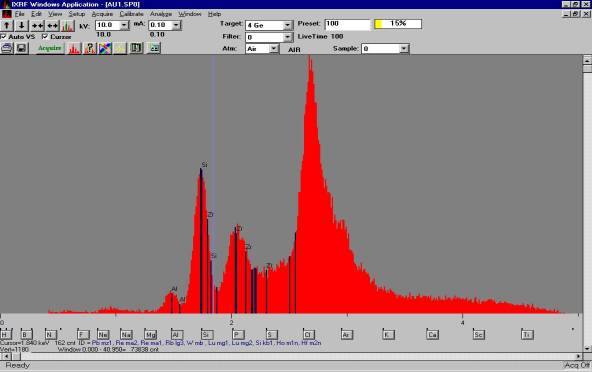
Task: Click the red spectrum histogram icon
Action: (x=75, y=48)
